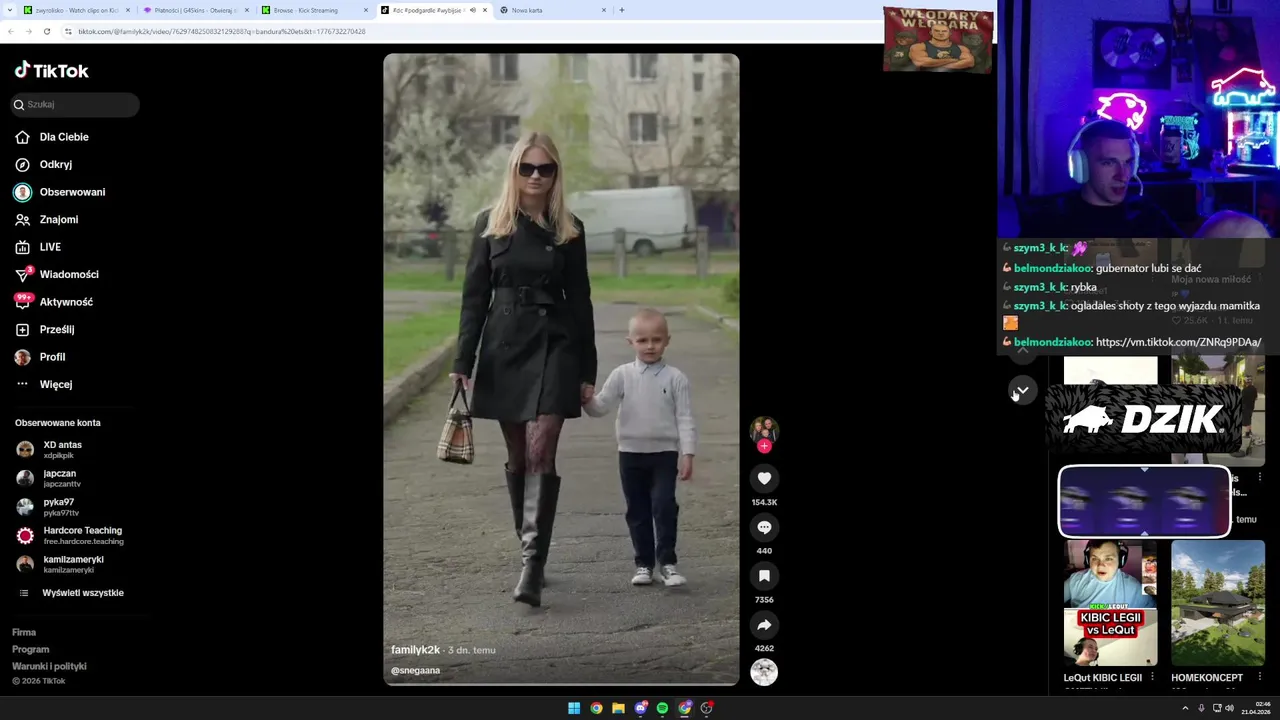Viewport: 1280px width, 720px height.
Task: Click the share arrow icon
Action: click(764, 625)
